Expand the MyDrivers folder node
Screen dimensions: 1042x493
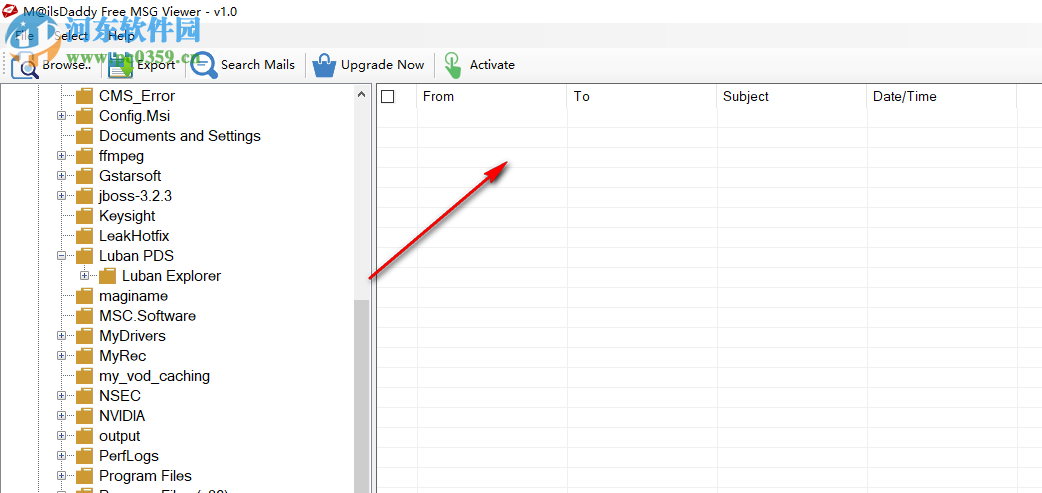point(62,336)
